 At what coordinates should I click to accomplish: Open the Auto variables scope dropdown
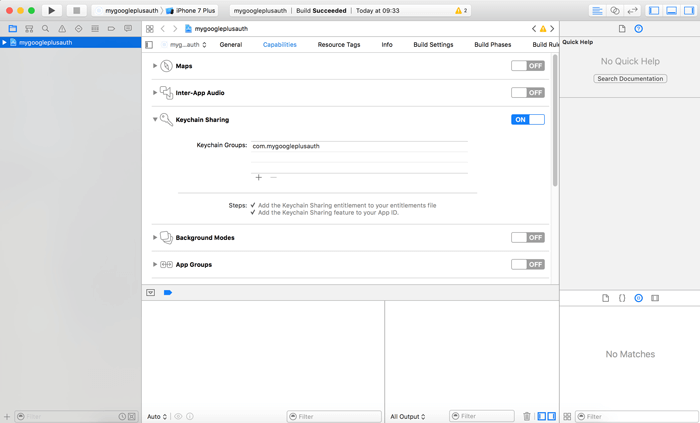point(157,416)
